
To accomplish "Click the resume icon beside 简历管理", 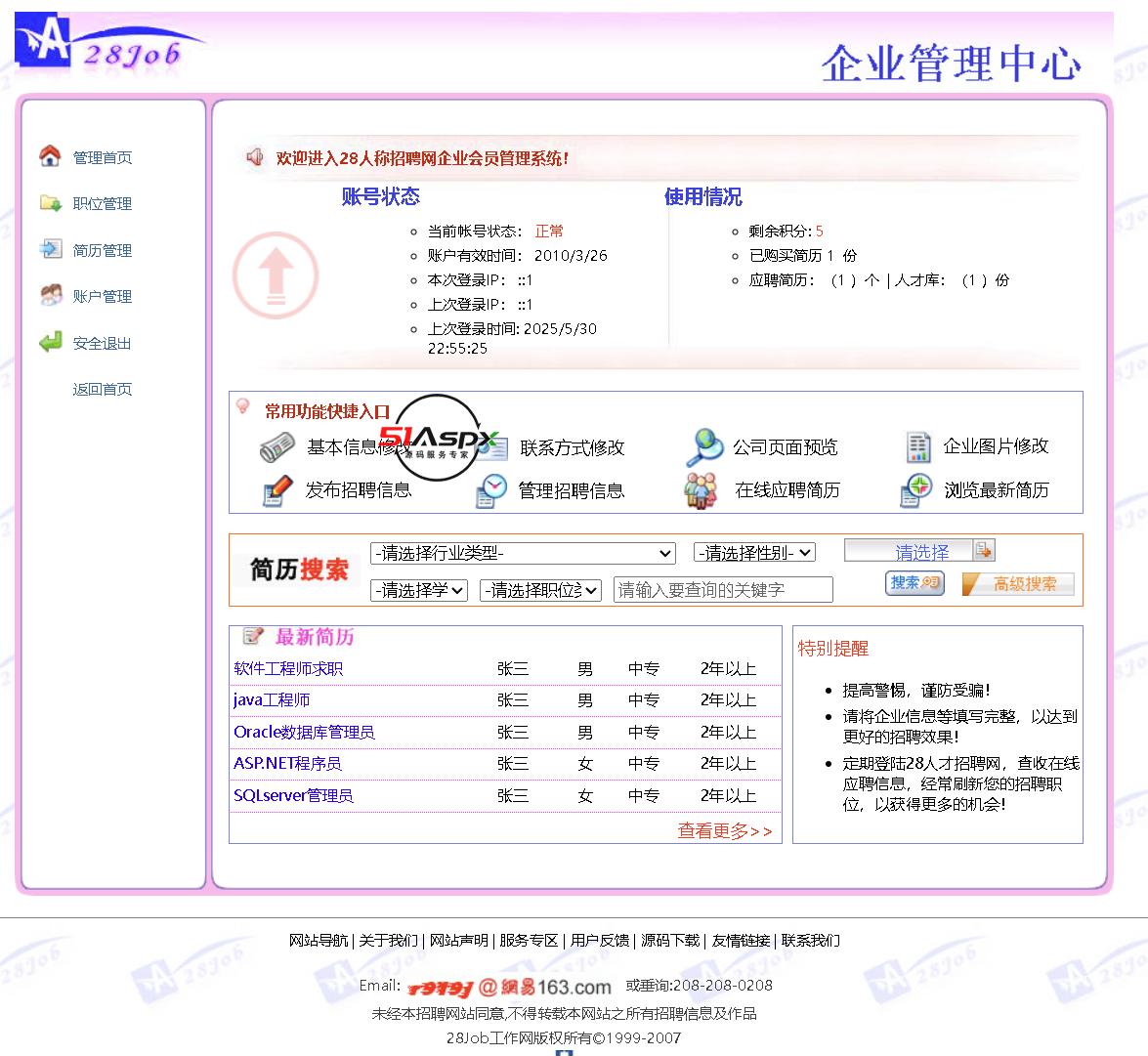I will pyautogui.click(x=50, y=249).
